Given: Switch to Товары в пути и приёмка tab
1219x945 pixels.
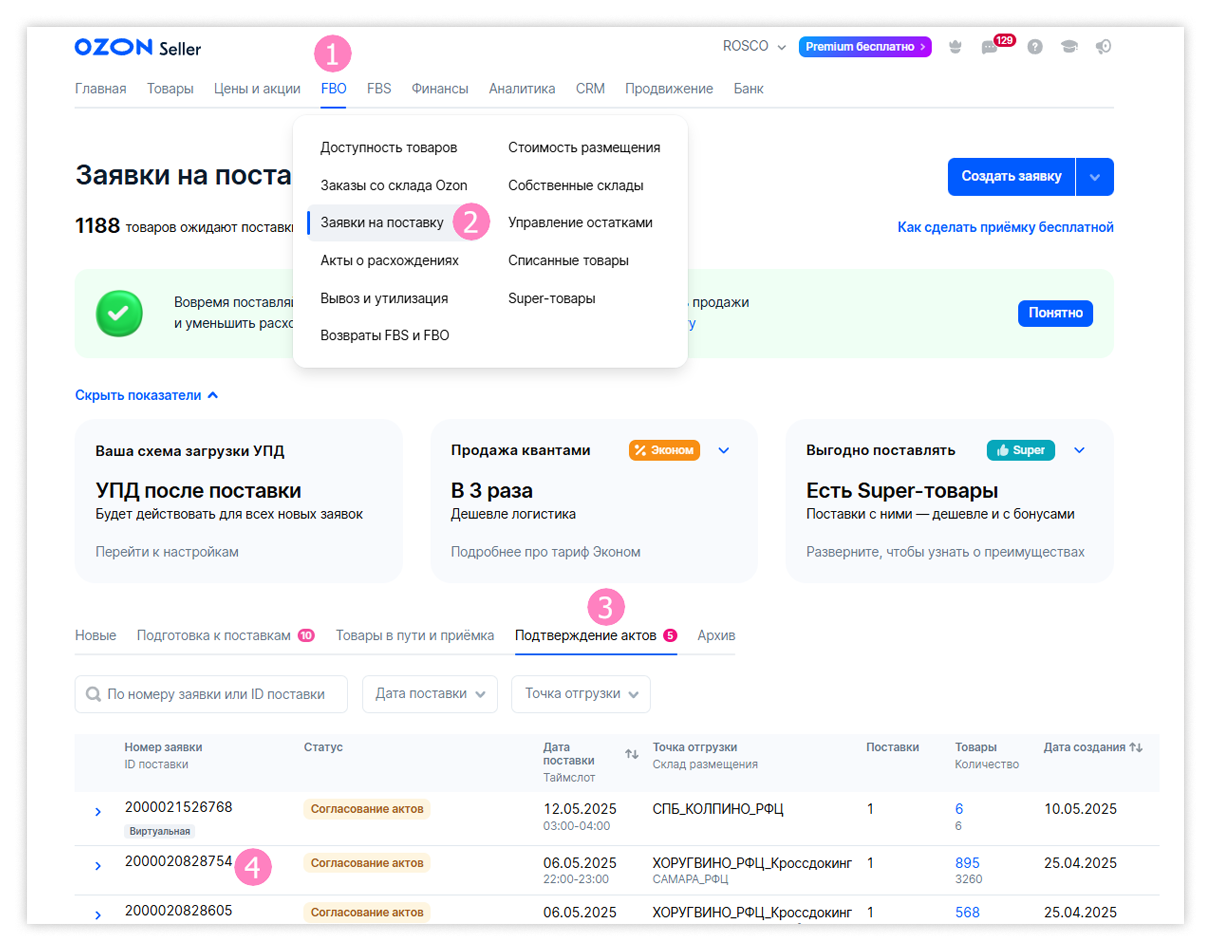Looking at the screenshot, I should (415, 635).
